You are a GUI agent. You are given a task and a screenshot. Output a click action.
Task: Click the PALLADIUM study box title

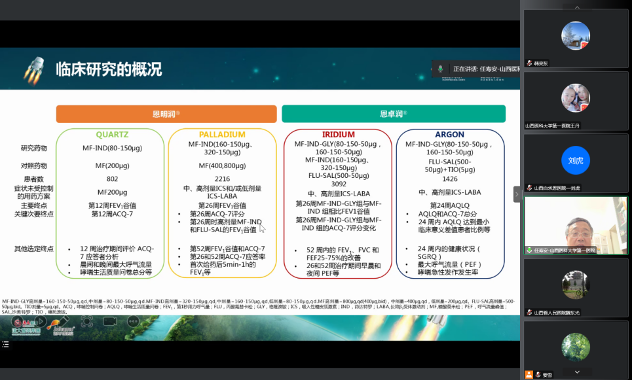pos(222,135)
